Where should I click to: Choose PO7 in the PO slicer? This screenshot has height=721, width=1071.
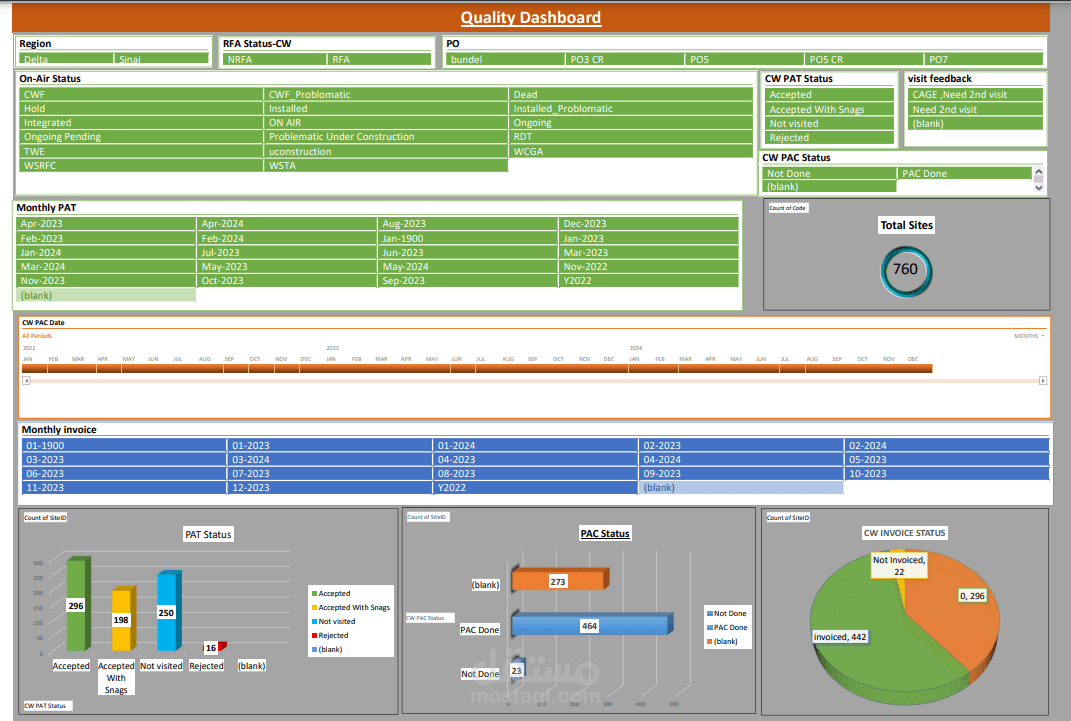click(984, 59)
